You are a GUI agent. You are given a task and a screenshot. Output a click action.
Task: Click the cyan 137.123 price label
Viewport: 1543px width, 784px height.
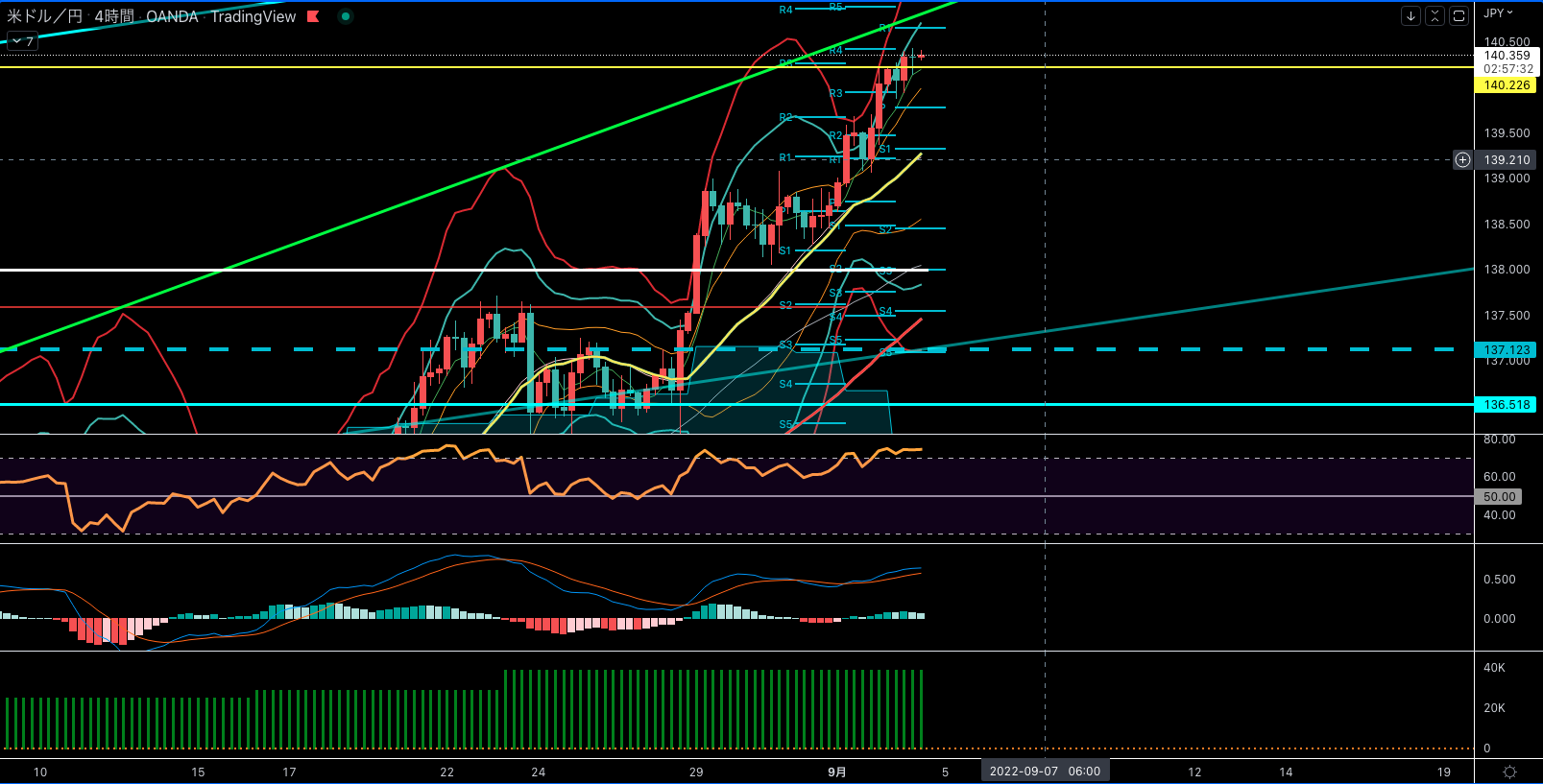1506,350
